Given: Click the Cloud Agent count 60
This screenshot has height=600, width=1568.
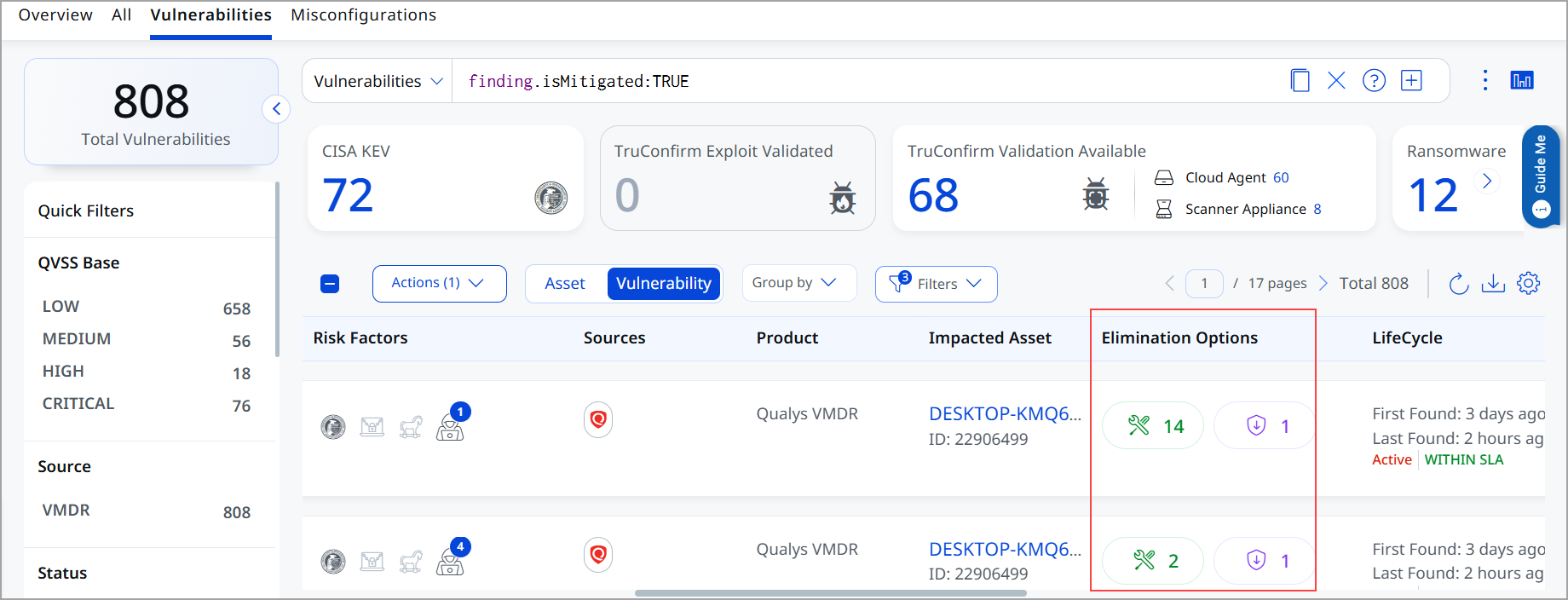Looking at the screenshot, I should [1281, 177].
